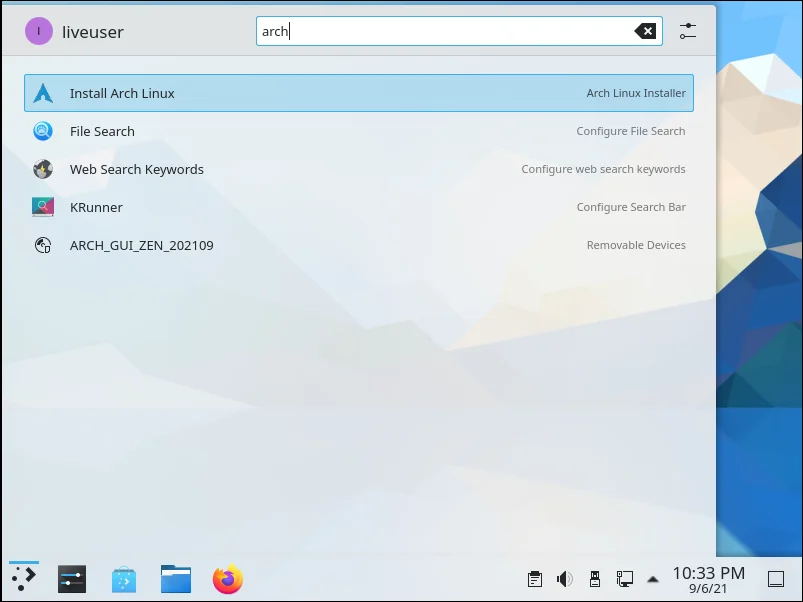The height and width of the screenshot is (602, 803).
Task: Click the liveuser avatar
Action: pyautogui.click(x=39, y=31)
